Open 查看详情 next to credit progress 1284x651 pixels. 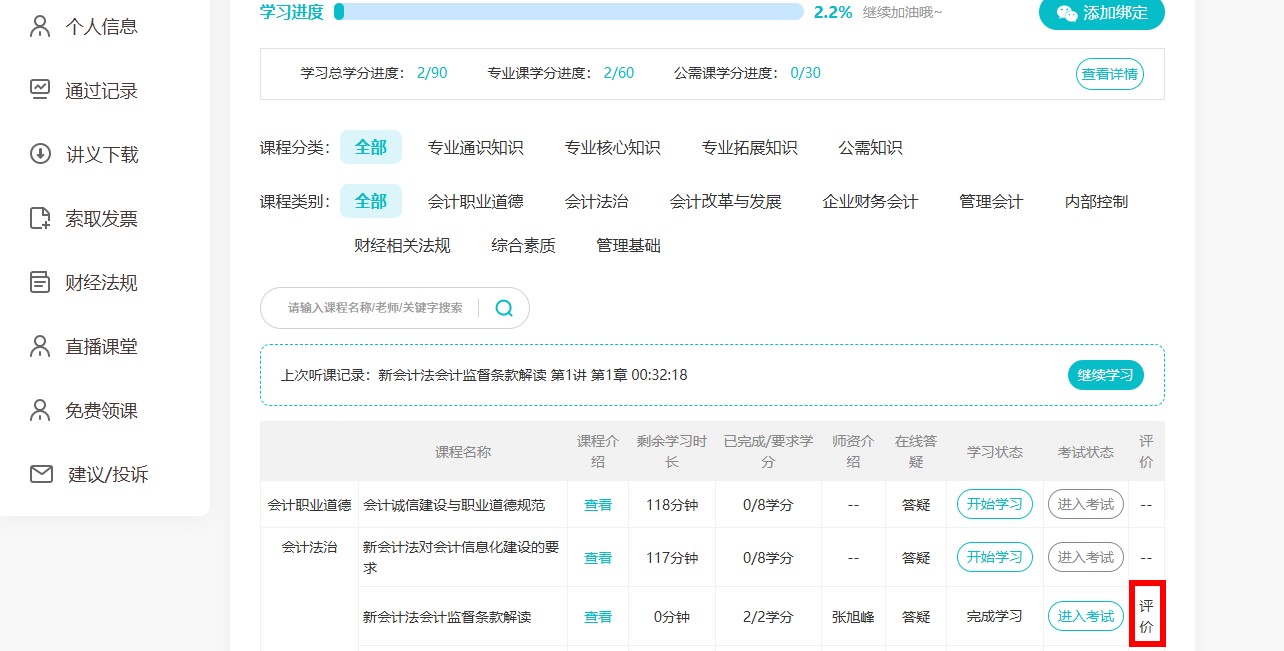coord(1111,73)
